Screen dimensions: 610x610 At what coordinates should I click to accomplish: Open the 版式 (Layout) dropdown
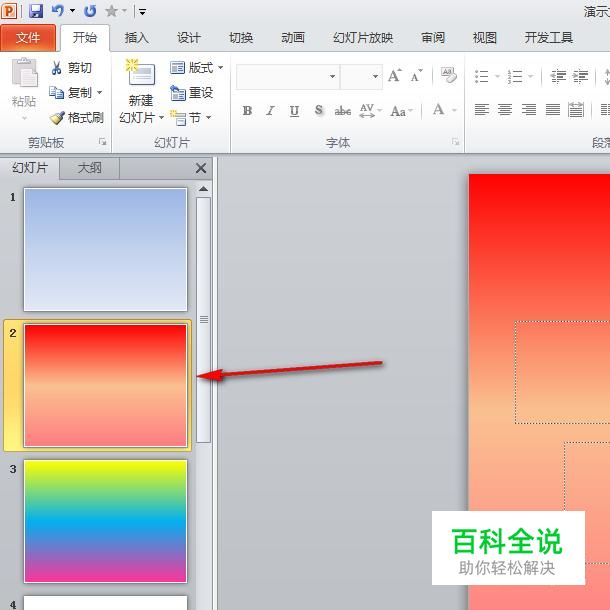pos(196,68)
